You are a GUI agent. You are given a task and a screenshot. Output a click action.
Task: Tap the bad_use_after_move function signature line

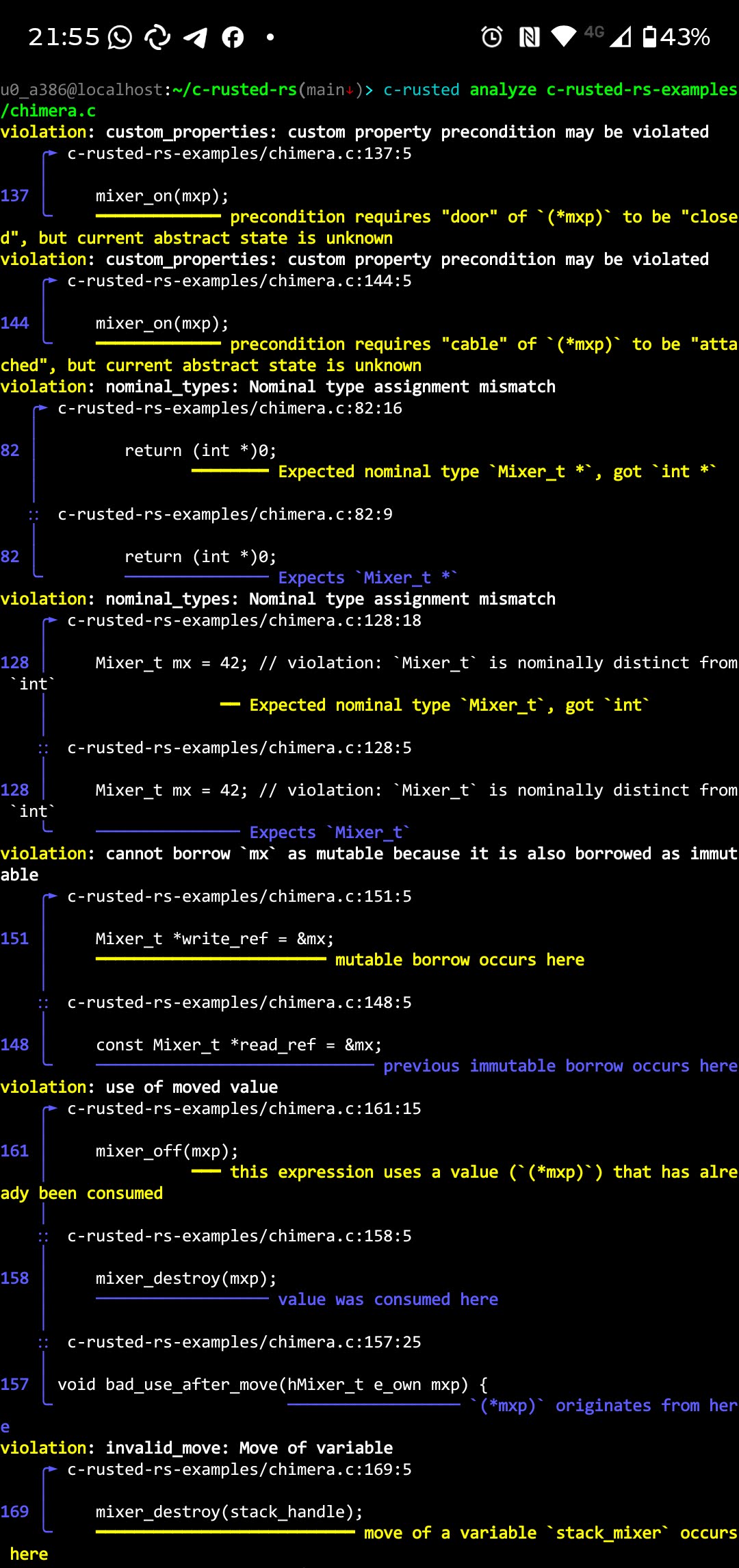click(x=272, y=1384)
